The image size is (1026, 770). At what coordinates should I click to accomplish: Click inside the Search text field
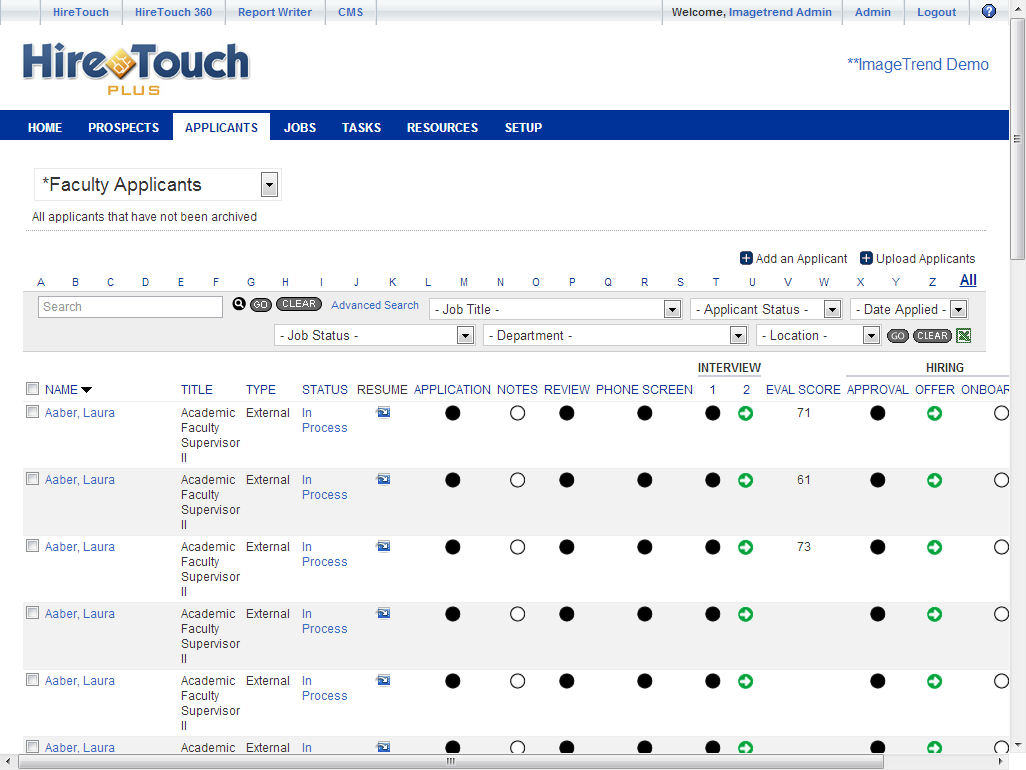(x=130, y=306)
